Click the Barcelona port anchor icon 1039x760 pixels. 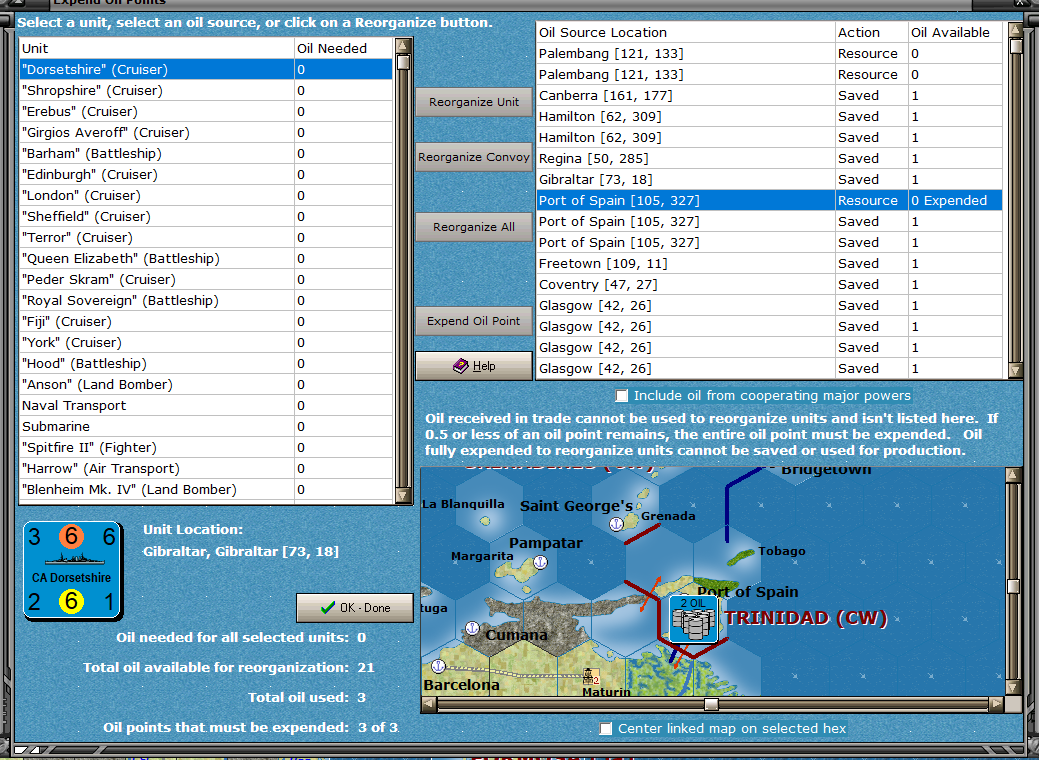(x=437, y=666)
